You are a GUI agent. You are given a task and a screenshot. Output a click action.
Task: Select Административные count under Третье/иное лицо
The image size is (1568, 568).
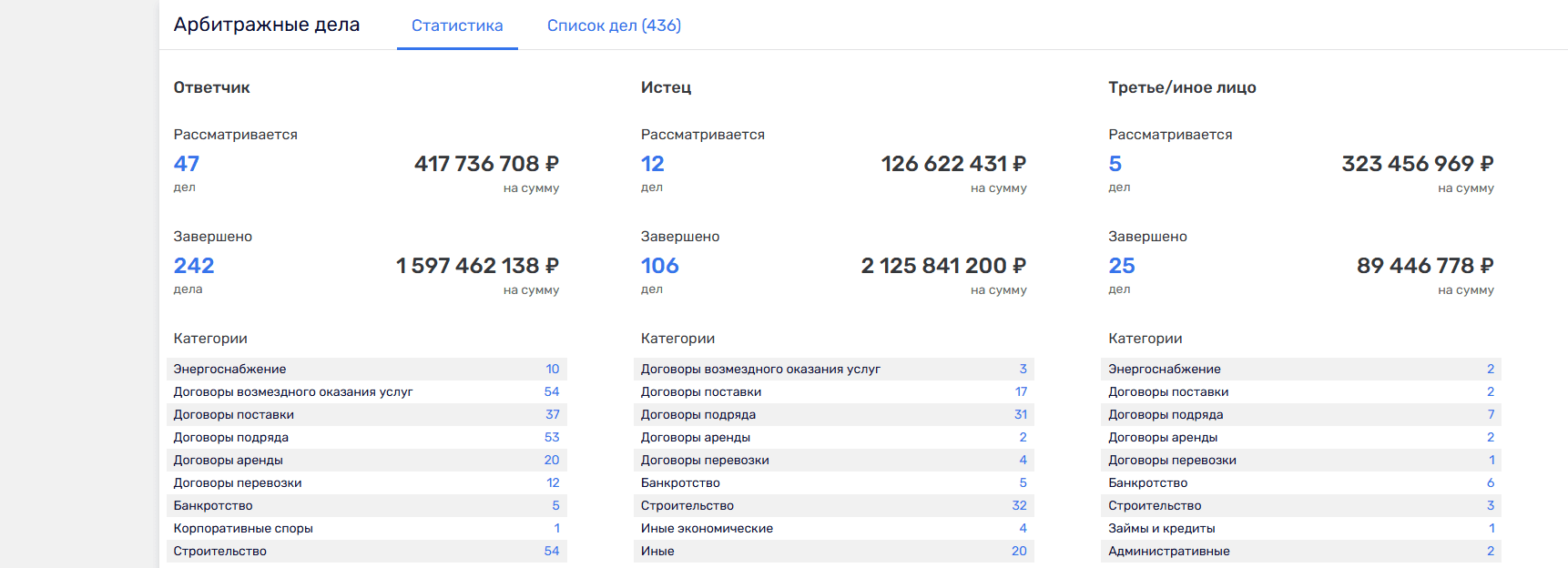(1491, 551)
